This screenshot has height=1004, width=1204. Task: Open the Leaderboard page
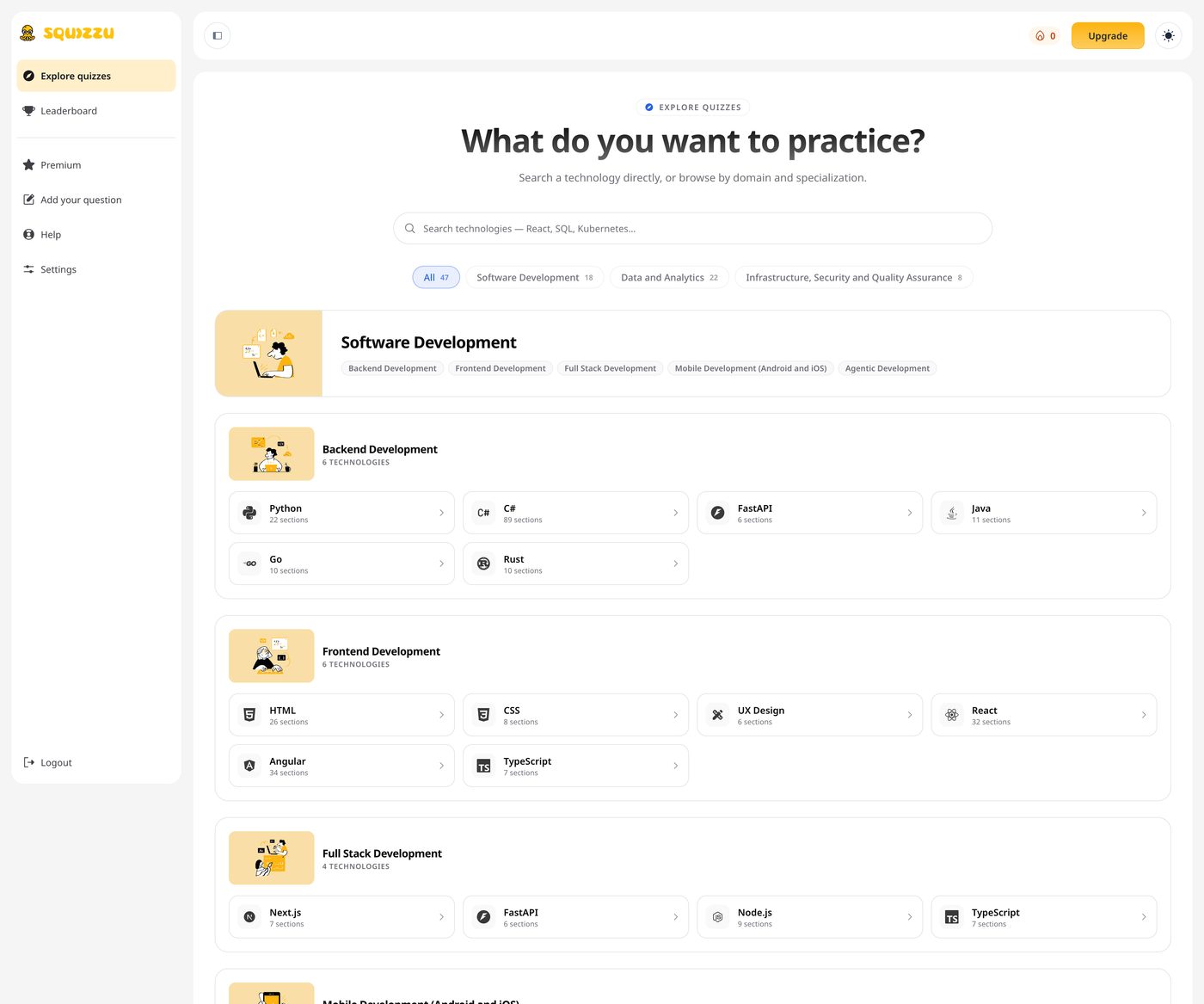coord(96,111)
